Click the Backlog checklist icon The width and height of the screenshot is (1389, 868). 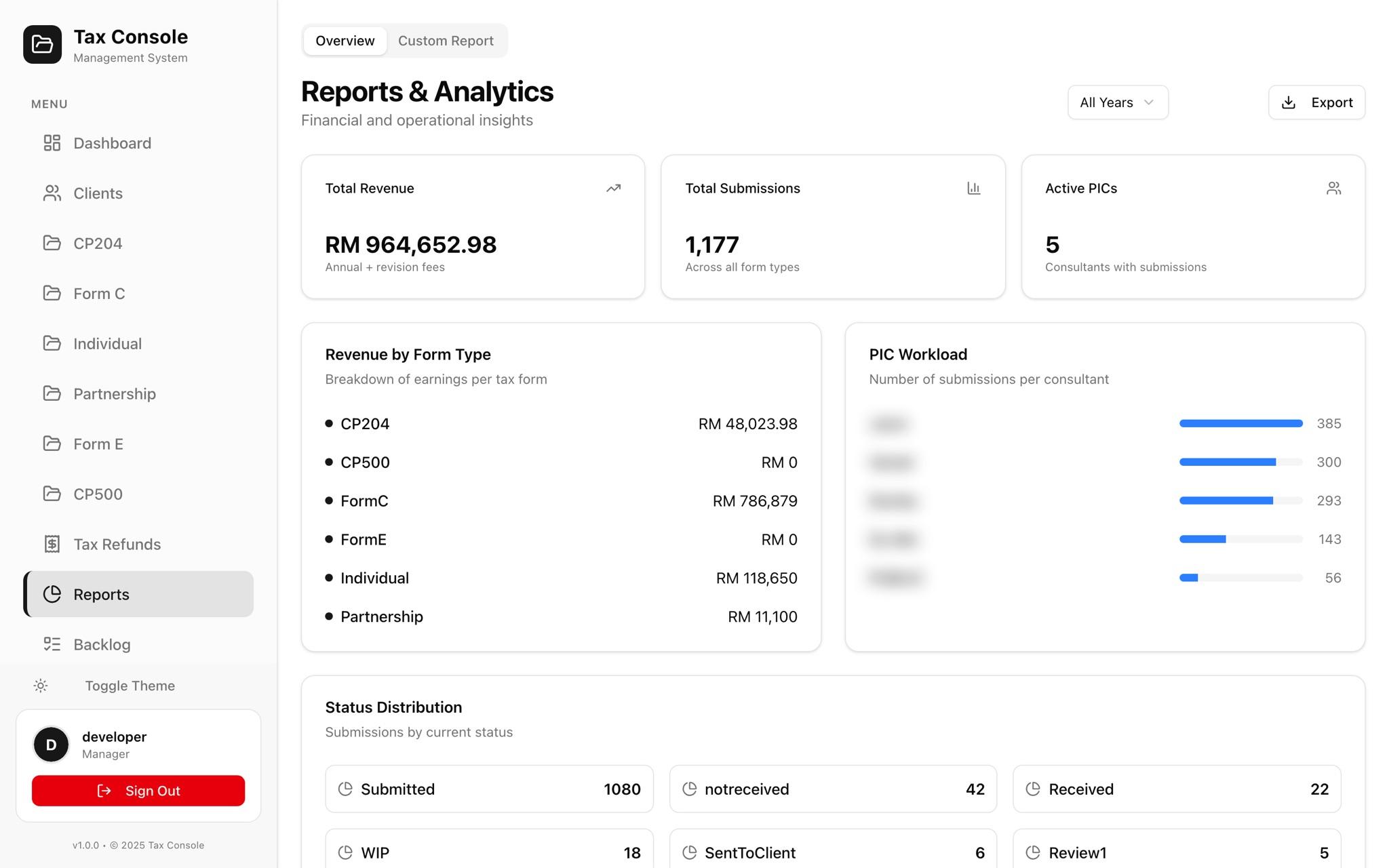(x=52, y=644)
